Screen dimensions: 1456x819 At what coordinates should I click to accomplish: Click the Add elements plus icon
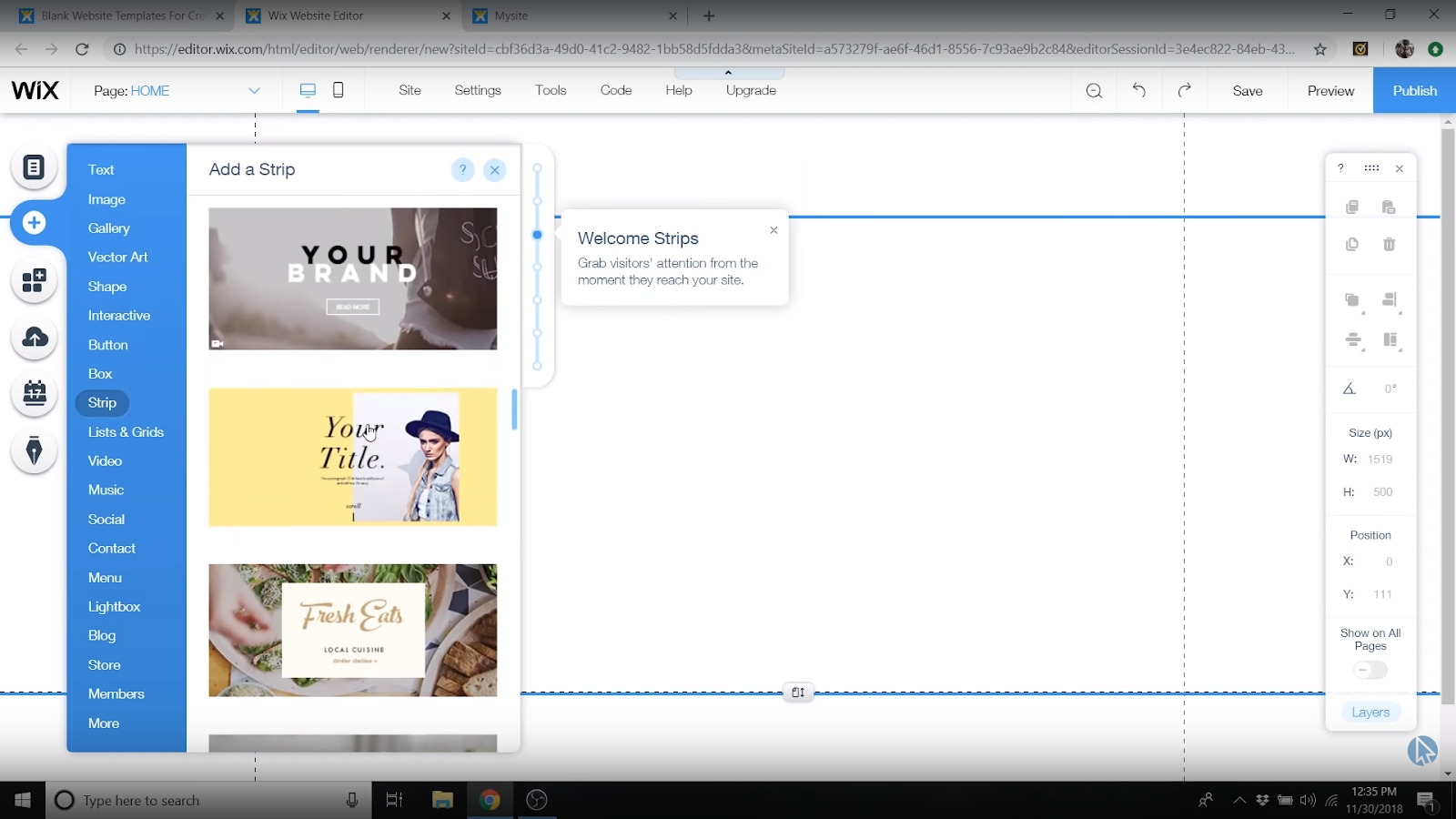pyautogui.click(x=35, y=223)
